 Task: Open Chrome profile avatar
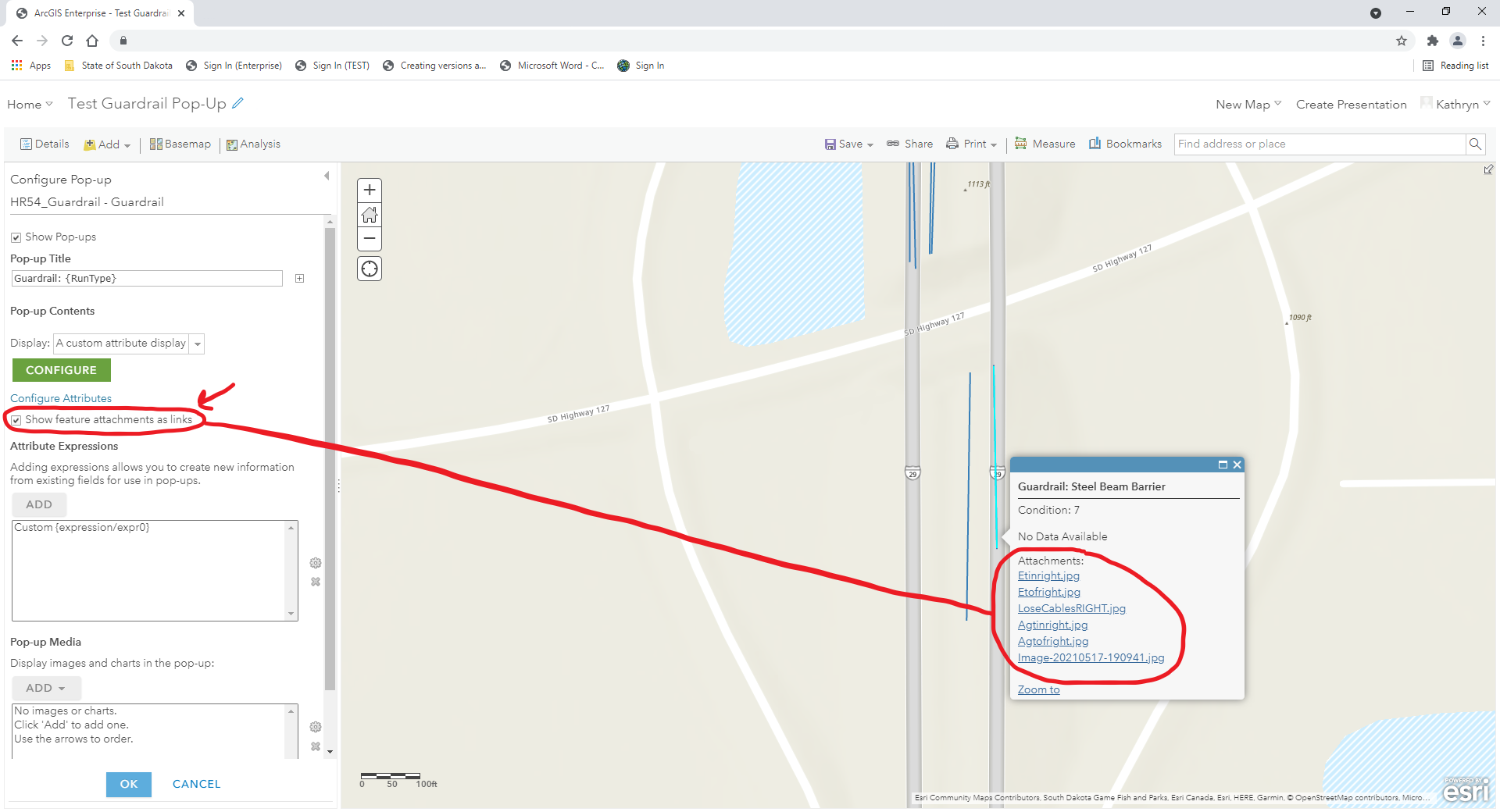1458,41
